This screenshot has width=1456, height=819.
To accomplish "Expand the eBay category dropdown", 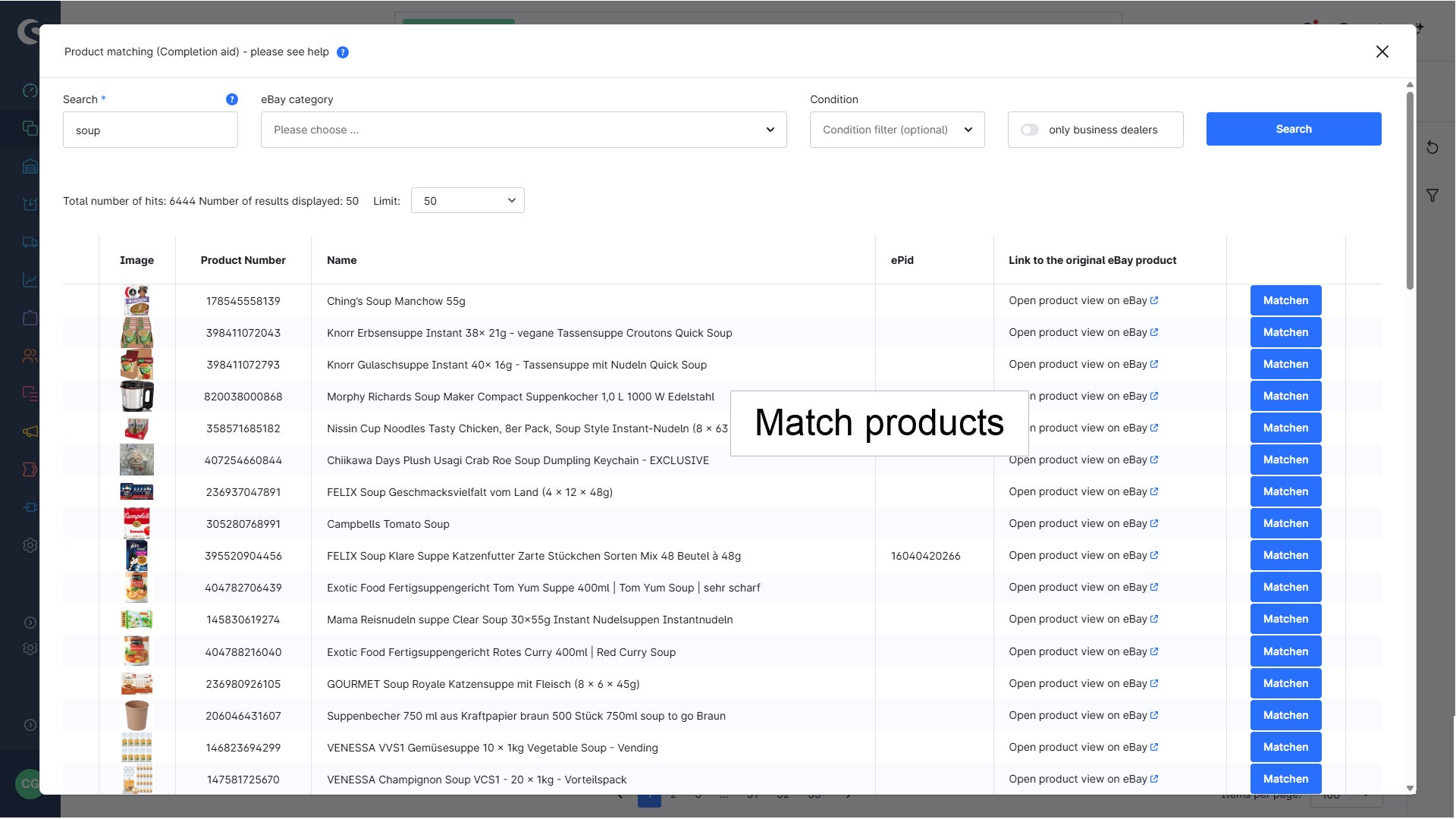I will point(523,130).
